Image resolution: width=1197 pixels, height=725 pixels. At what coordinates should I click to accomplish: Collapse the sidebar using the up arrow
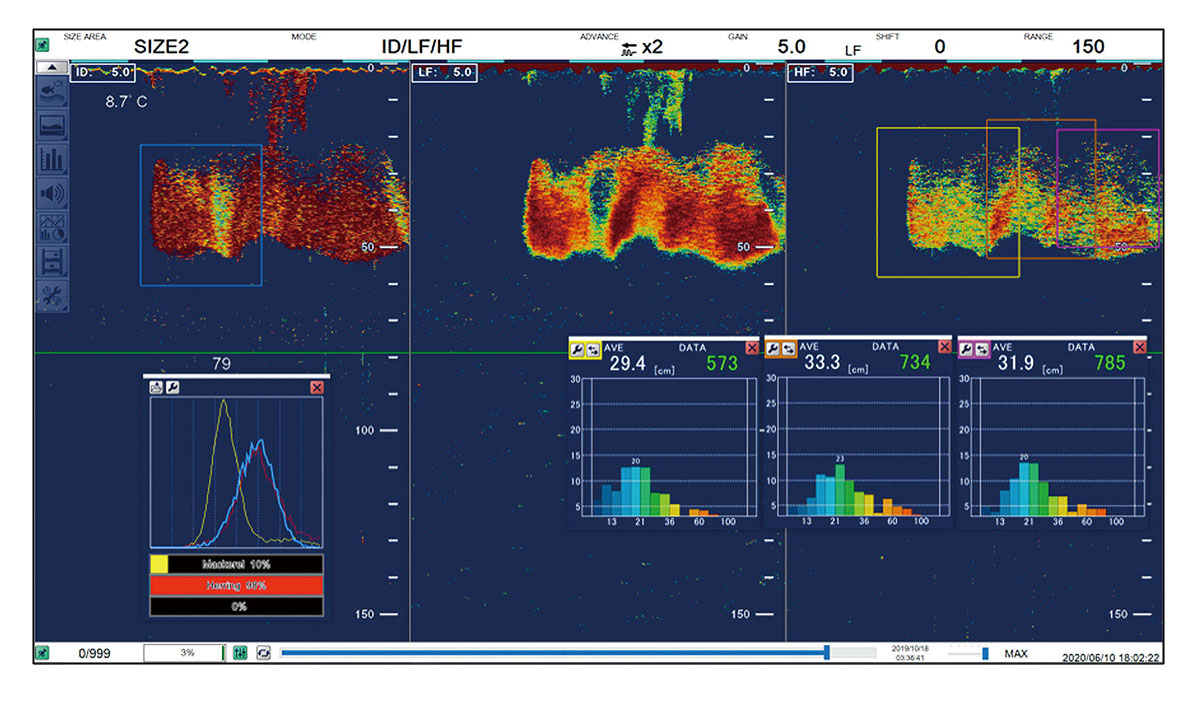50,68
